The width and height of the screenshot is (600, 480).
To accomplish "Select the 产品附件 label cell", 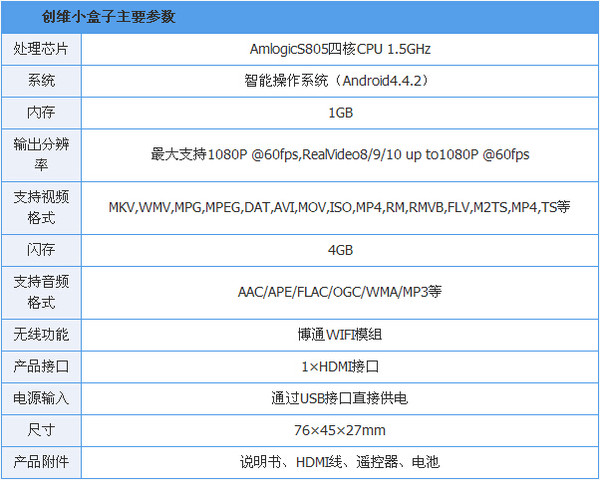I will [41, 462].
